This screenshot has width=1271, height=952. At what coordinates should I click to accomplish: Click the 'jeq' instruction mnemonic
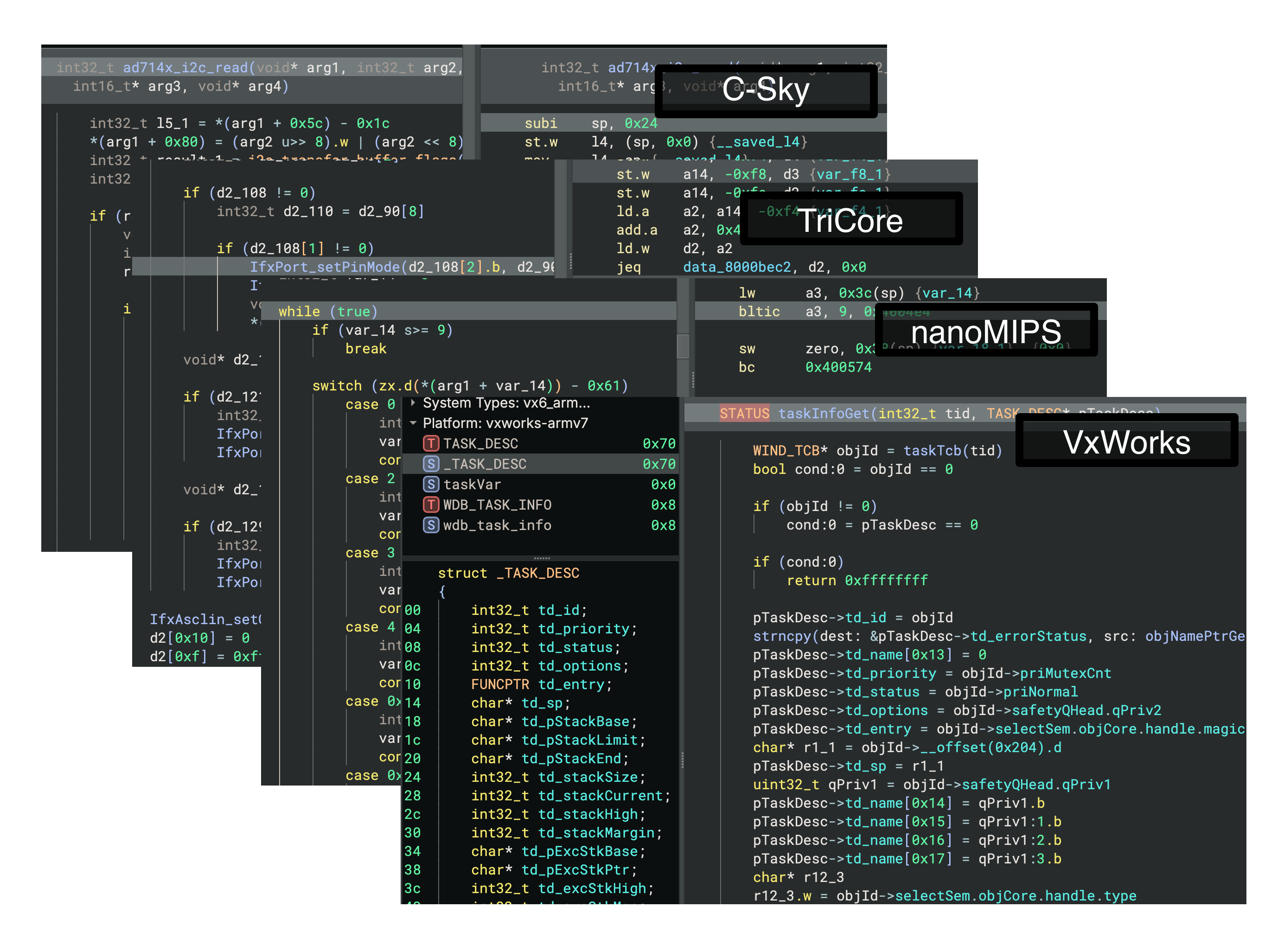[x=629, y=267]
